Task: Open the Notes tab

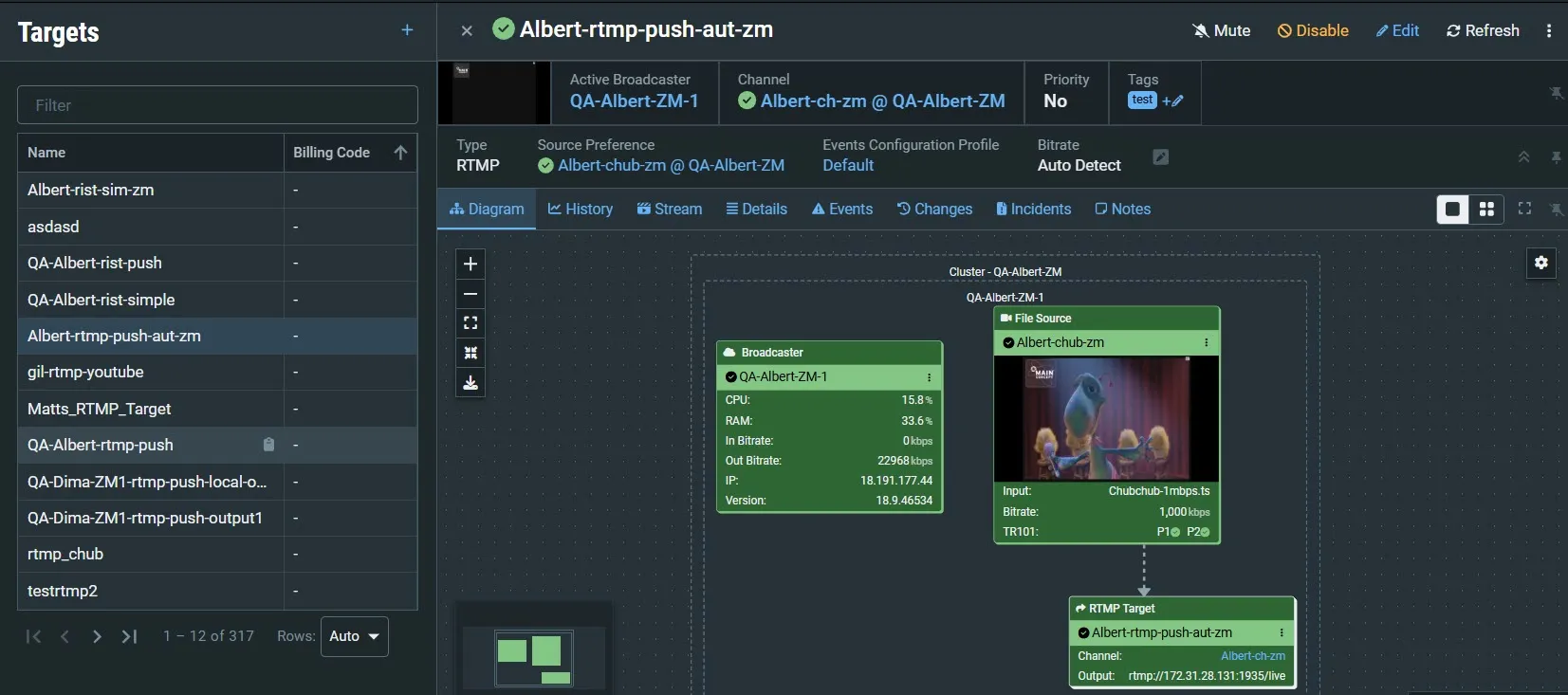Action: (x=1123, y=209)
